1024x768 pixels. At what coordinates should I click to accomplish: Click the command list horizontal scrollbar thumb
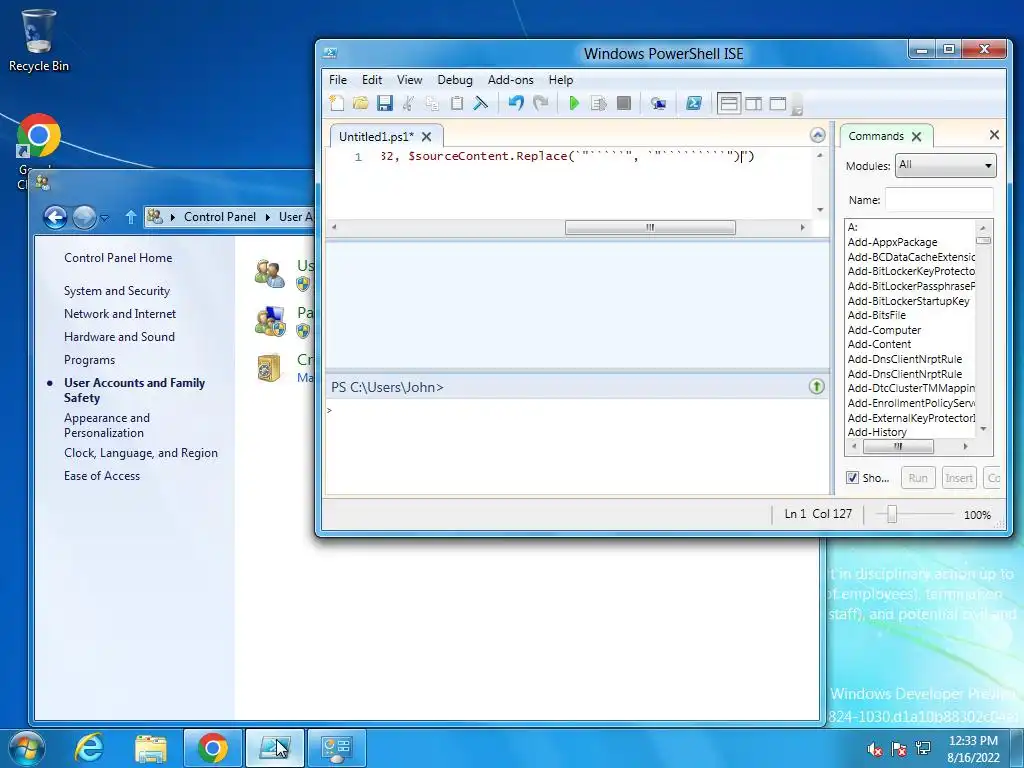tap(898, 447)
